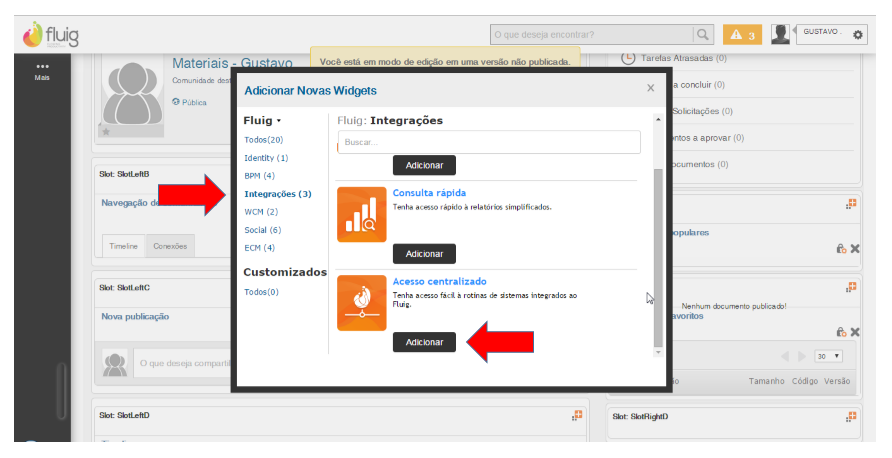Click the favorite star on community avatar
Viewport: 892px width, 458px height.
point(106,131)
